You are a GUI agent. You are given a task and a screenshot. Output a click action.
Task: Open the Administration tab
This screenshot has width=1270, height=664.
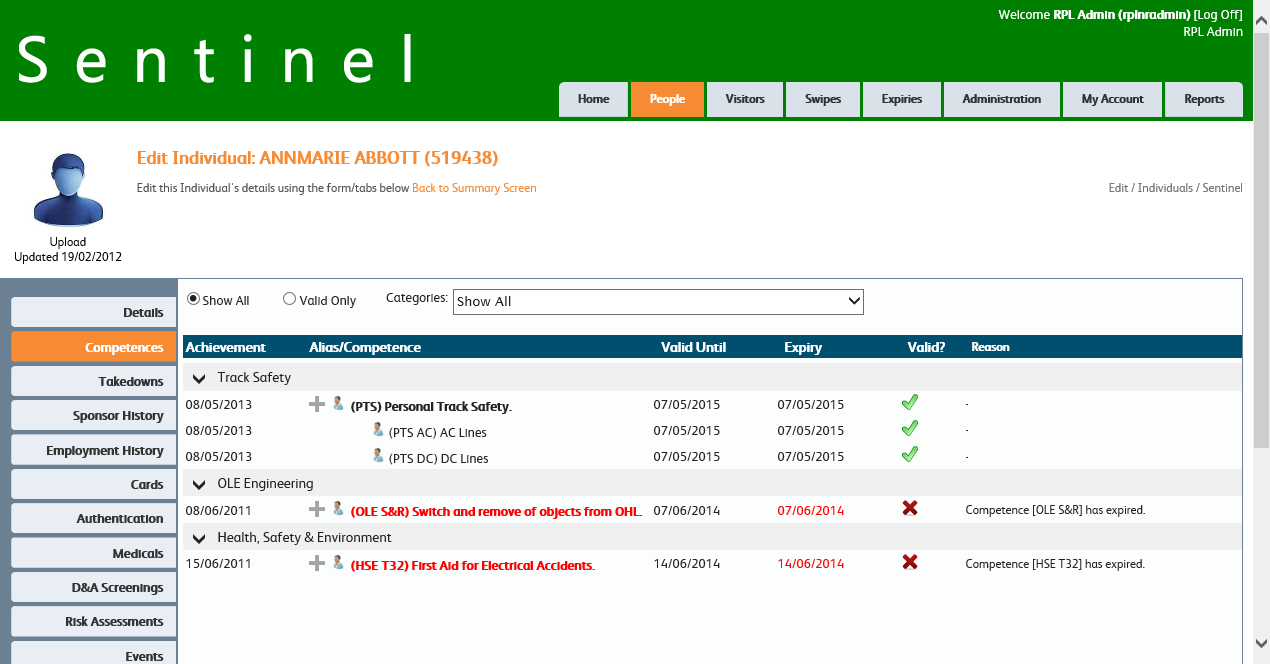point(1002,99)
